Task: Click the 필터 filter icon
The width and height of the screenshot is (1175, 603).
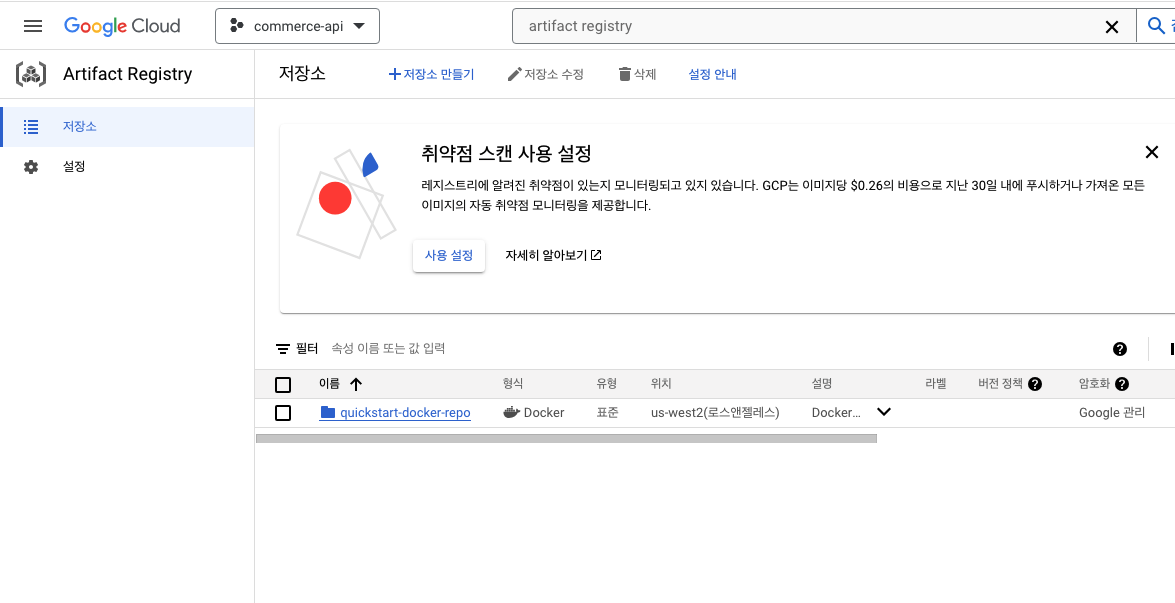Action: point(283,348)
